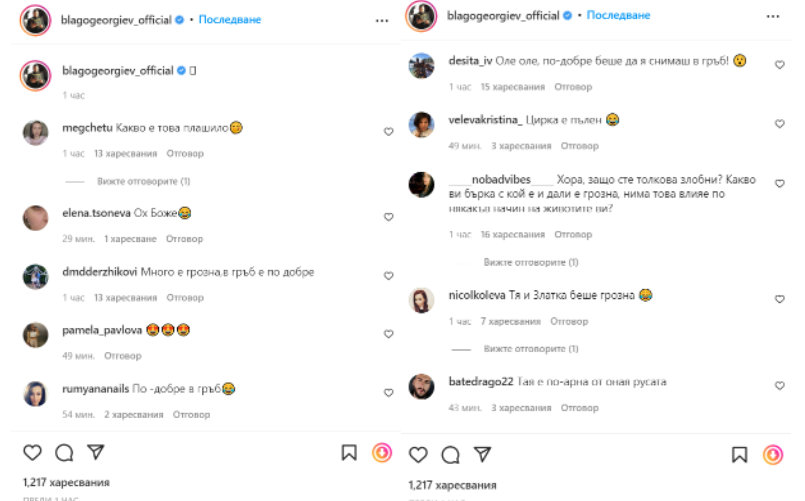Like megchetu's comment with the heart

(x=389, y=131)
